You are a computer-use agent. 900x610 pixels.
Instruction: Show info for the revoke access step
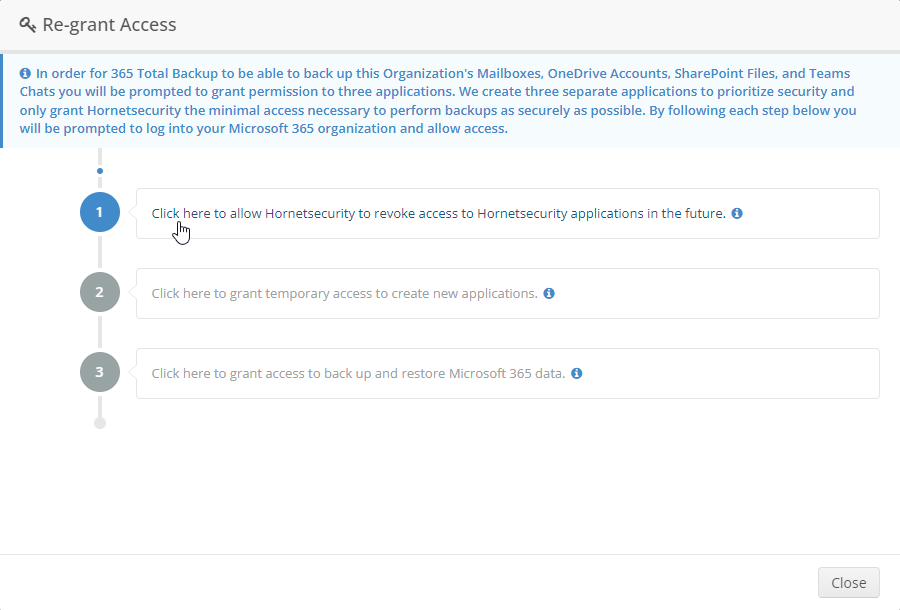737,214
